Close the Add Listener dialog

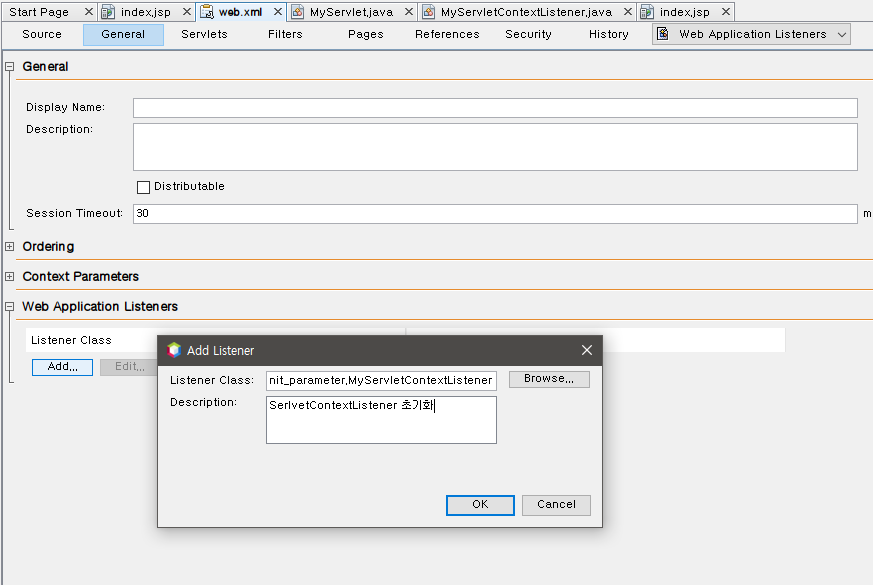click(x=587, y=350)
